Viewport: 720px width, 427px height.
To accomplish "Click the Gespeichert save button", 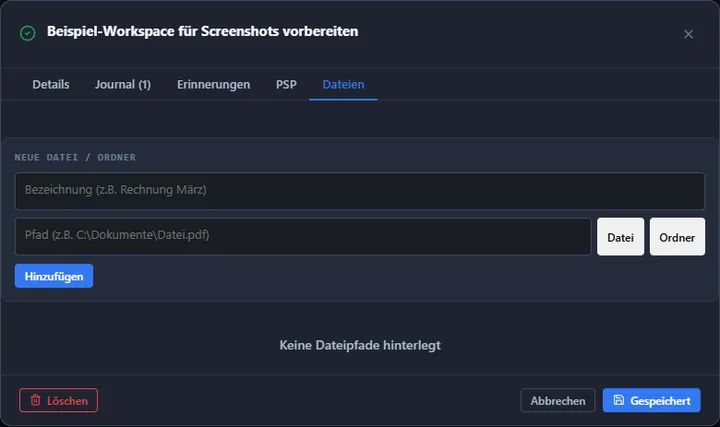I will [652, 400].
